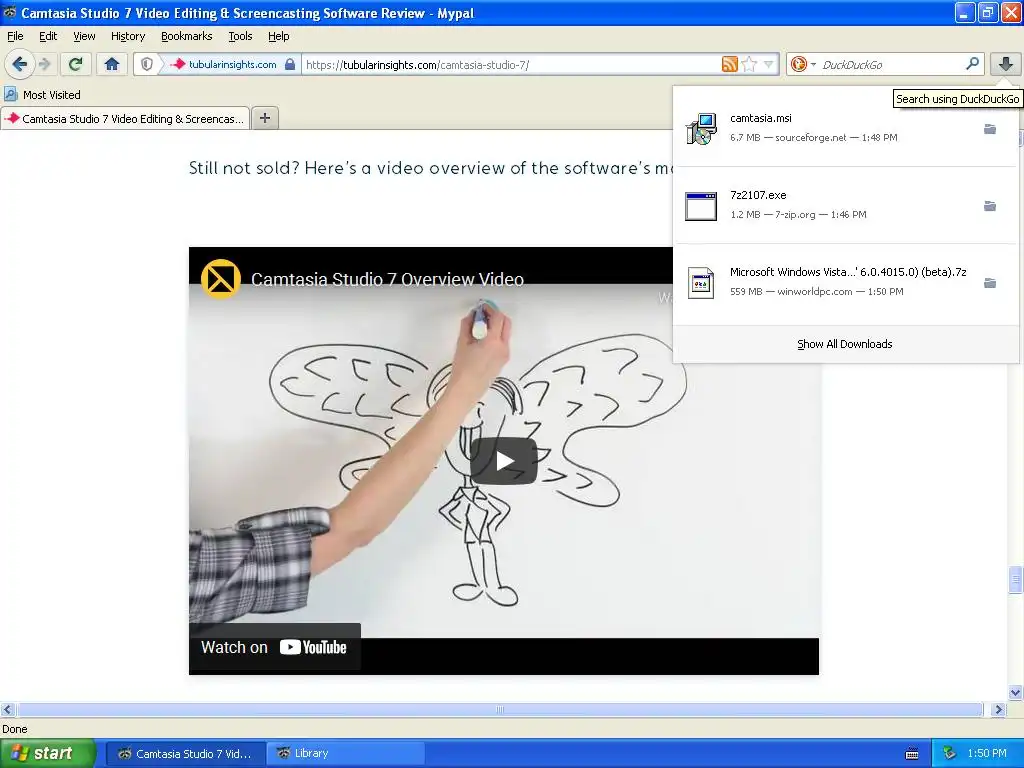Bookmark this page with the star
Image resolution: width=1024 pixels, height=768 pixels.
[749, 64]
